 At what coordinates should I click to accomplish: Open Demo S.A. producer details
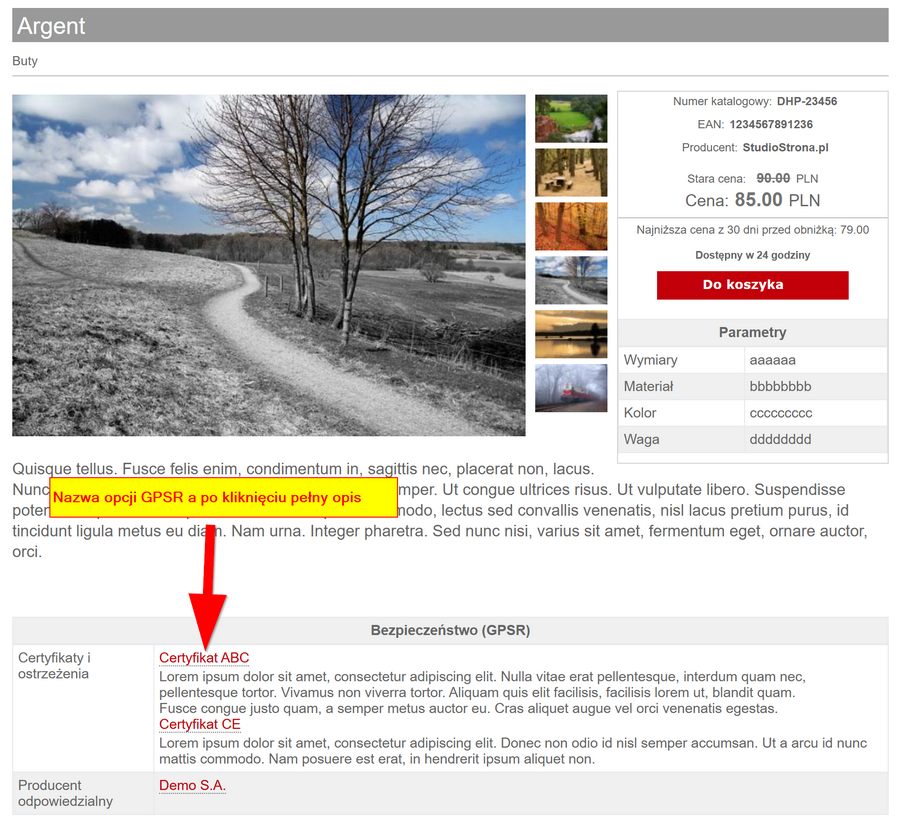point(192,785)
